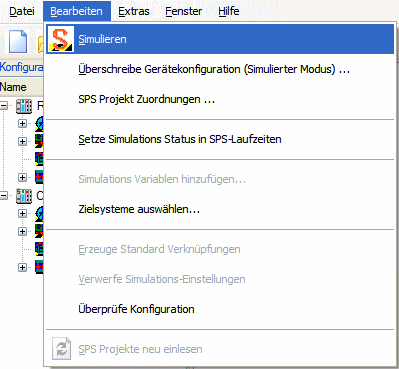Click the Name column header
The image size is (399, 369).
tap(21, 87)
